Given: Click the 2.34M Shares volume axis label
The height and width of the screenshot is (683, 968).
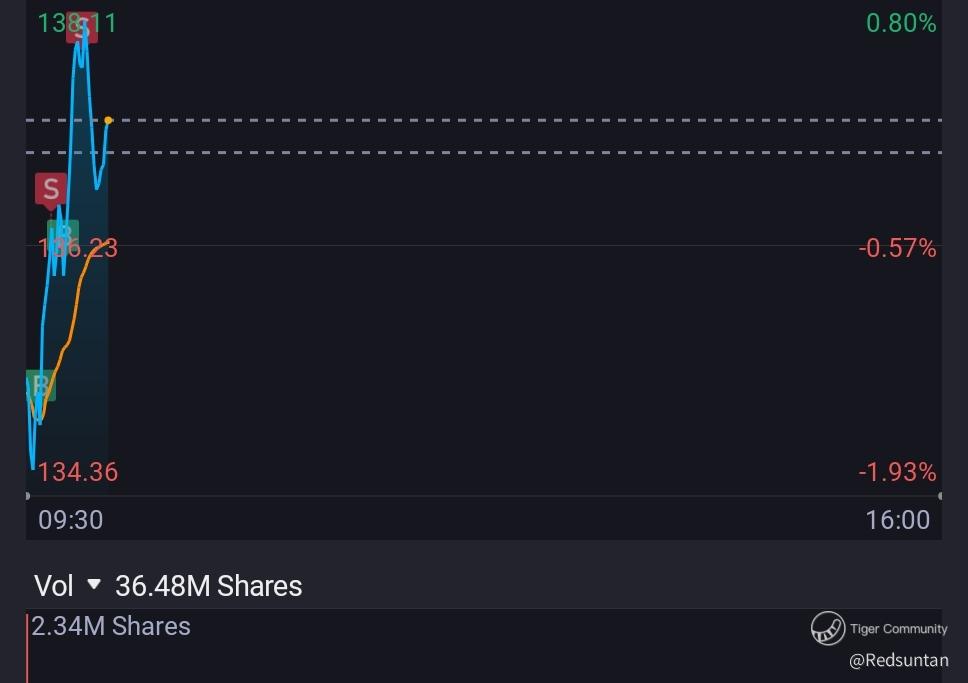Looking at the screenshot, I should (110, 627).
